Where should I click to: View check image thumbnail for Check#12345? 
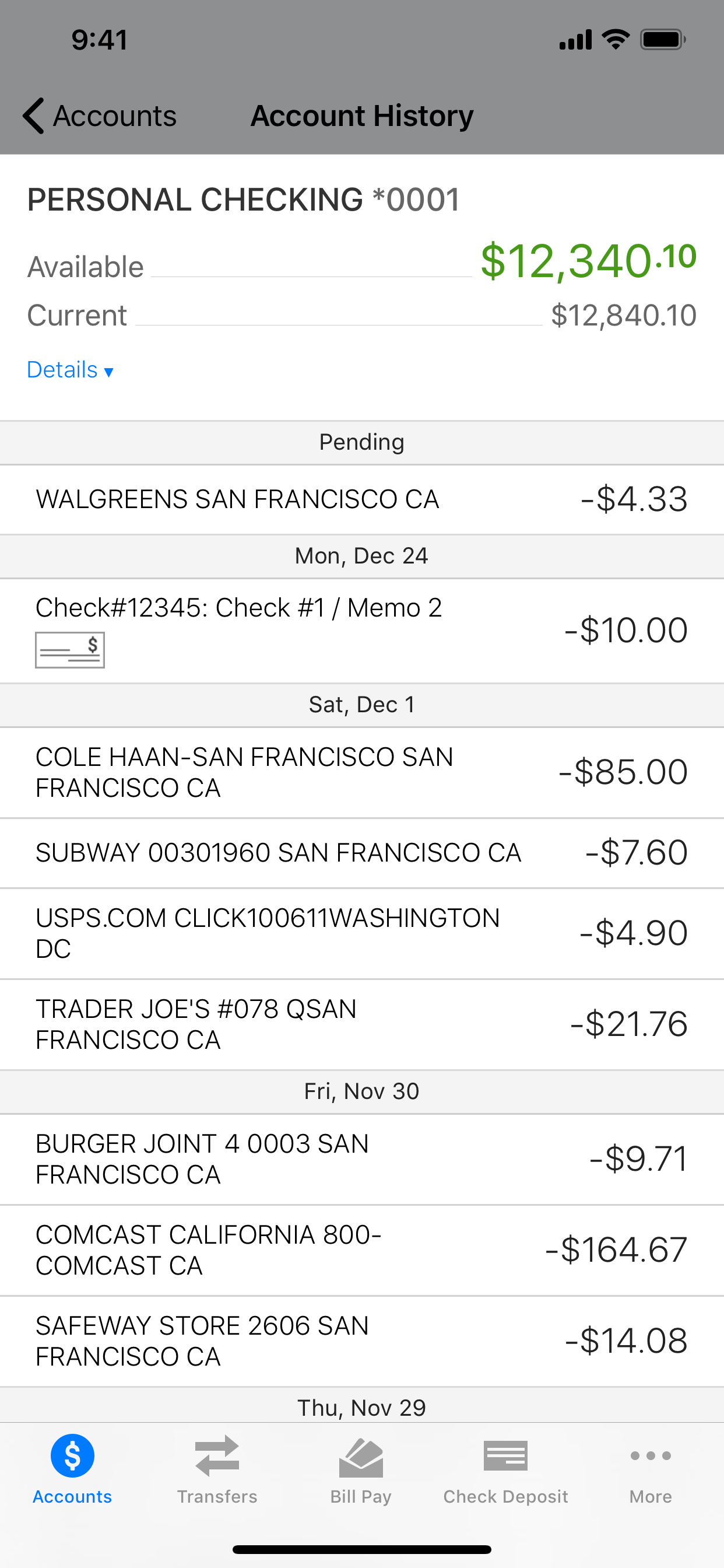70,649
